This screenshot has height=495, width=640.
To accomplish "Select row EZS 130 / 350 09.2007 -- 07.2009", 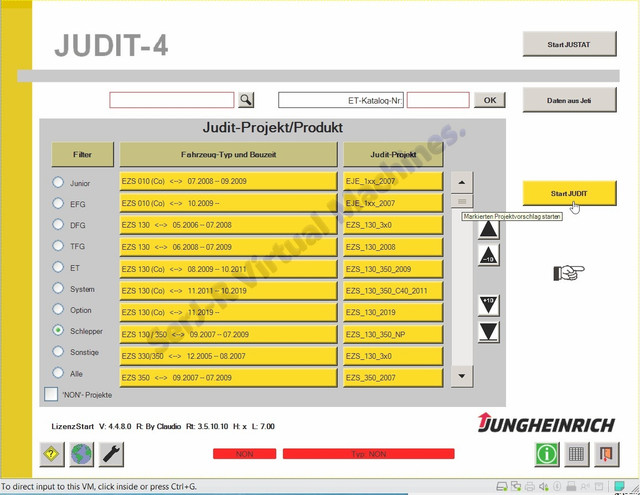I will (x=228, y=334).
